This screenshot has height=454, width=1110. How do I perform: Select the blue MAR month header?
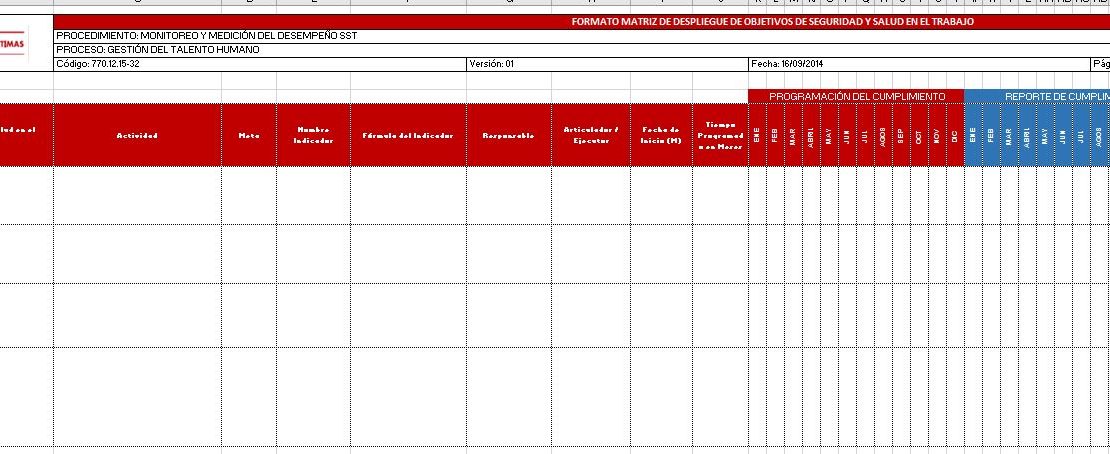coord(1009,135)
